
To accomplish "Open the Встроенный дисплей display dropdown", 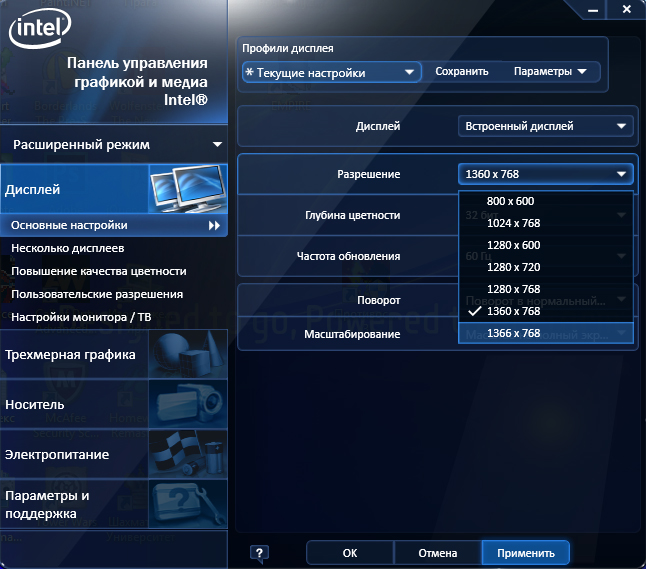I will coord(545,126).
